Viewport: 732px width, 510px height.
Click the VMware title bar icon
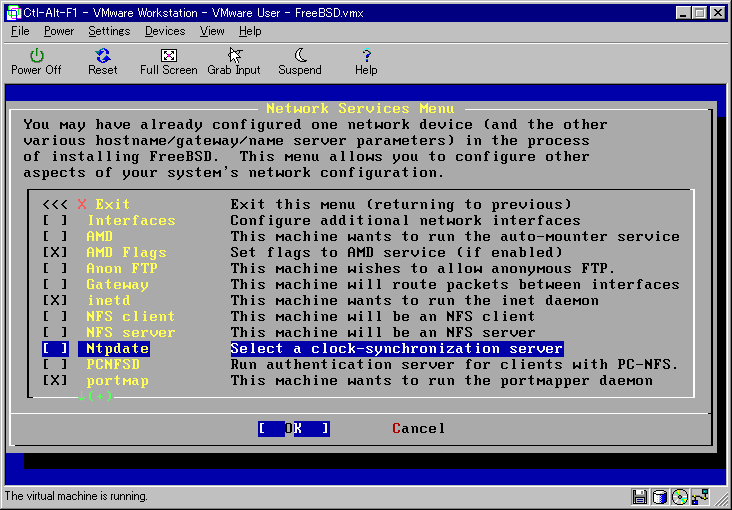coord(14,13)
